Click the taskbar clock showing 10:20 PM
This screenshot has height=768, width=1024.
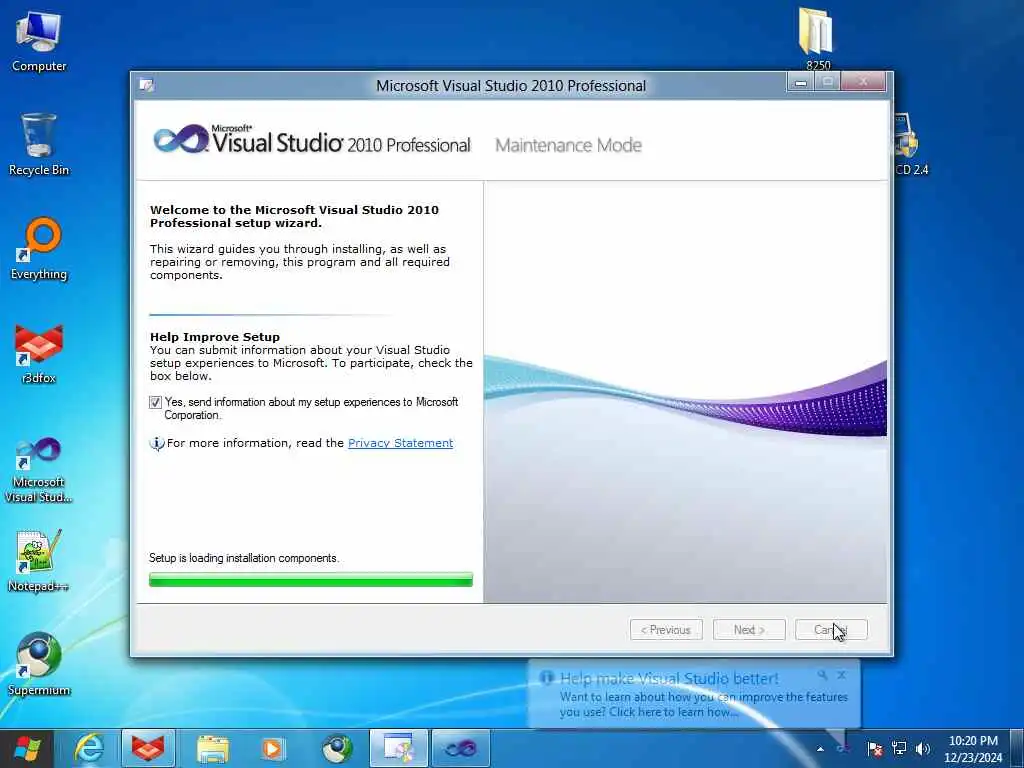pyautogui.click(x=973, y=749)
